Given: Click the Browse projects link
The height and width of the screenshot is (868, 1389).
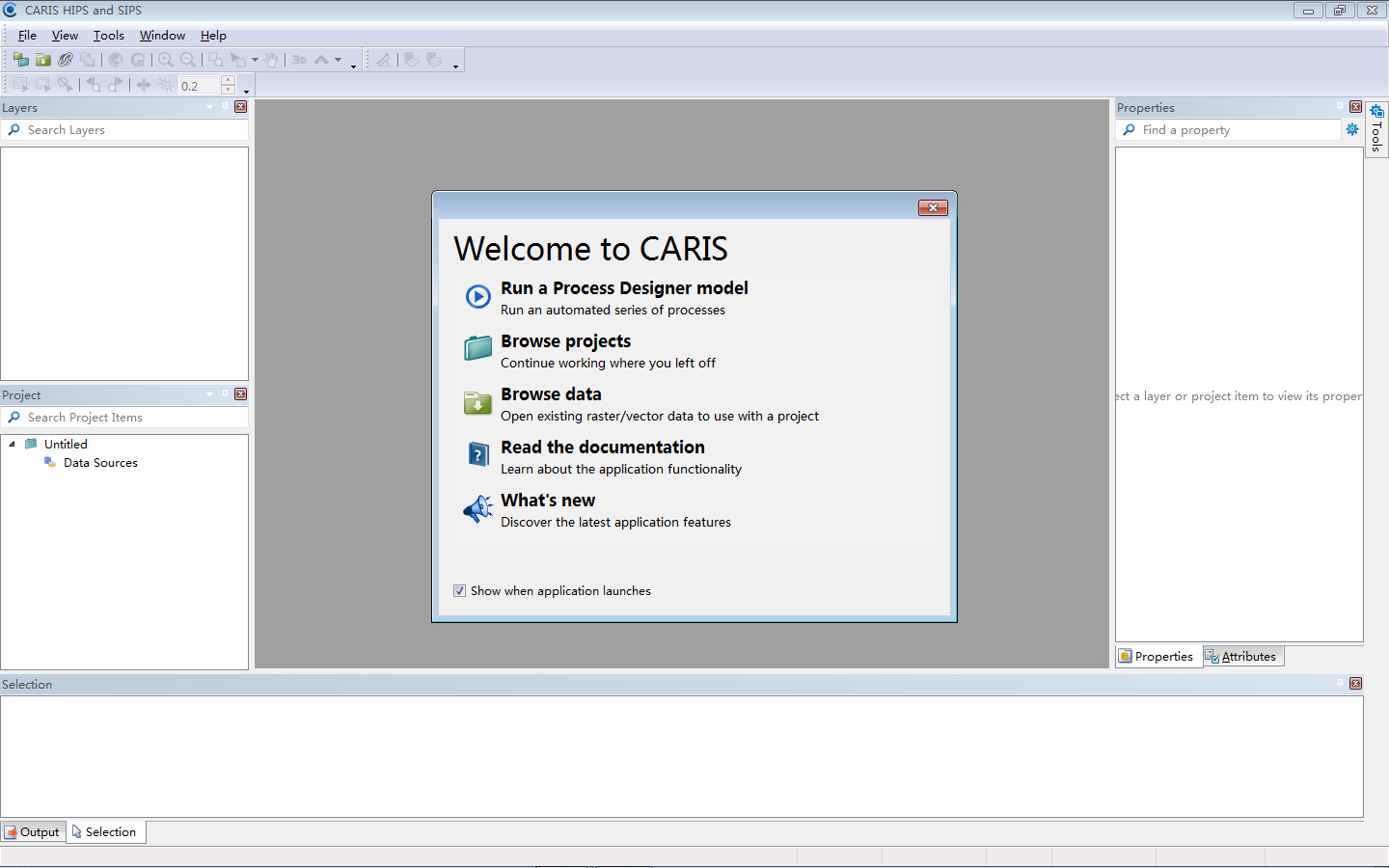Looking at the screenshot, I should pyautogui.click(x=565, y=340).
